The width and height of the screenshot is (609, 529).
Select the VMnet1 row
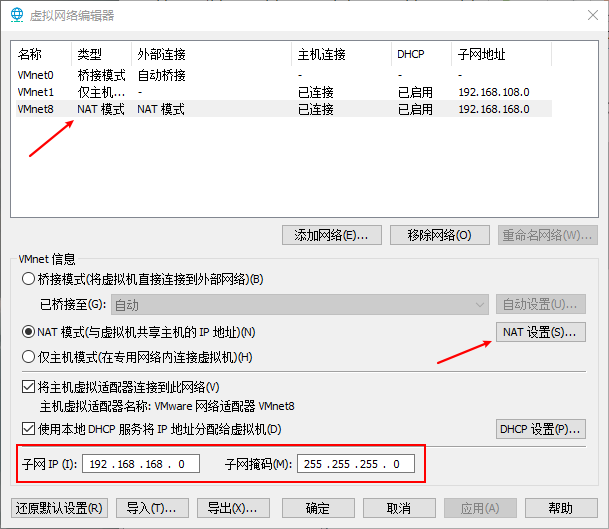pyautogui.click(x=284, y=92)
